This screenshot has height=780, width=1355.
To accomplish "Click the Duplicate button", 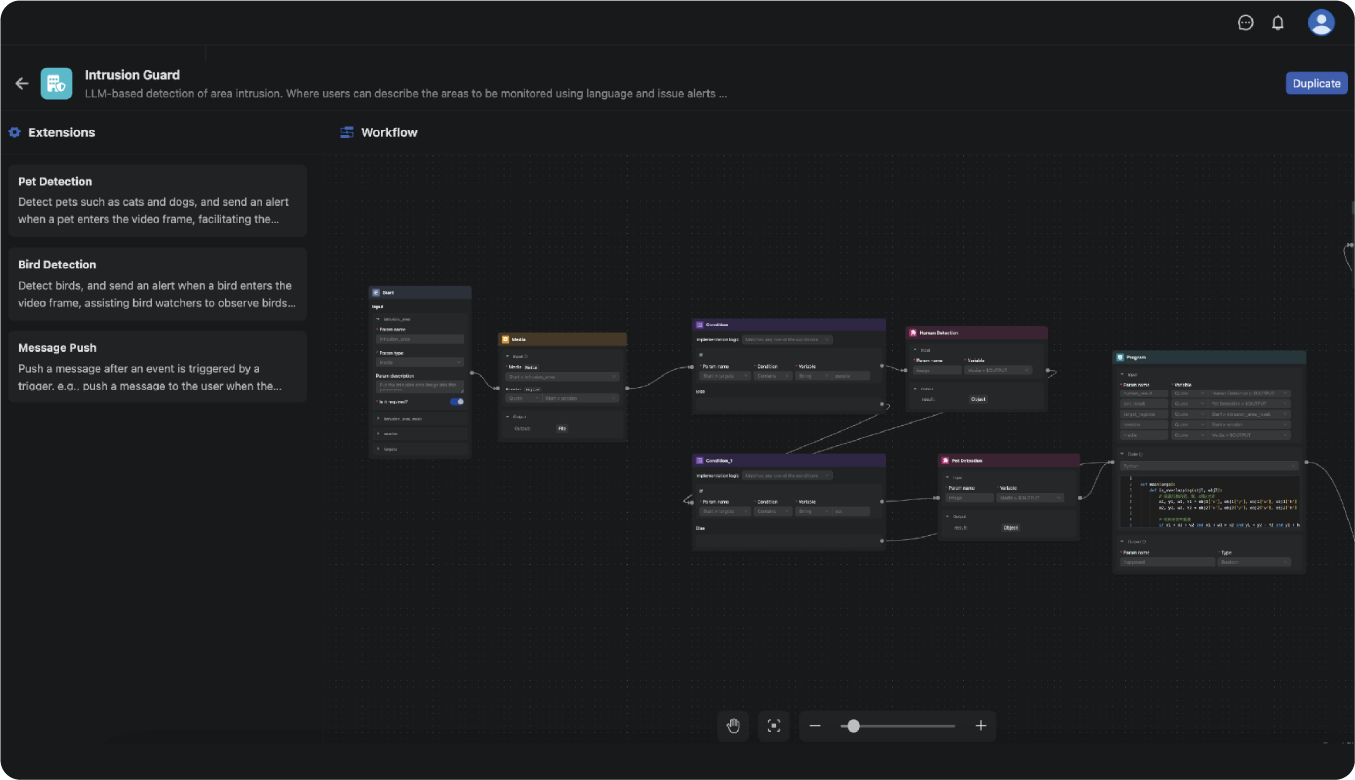I will click(1316, 83).
